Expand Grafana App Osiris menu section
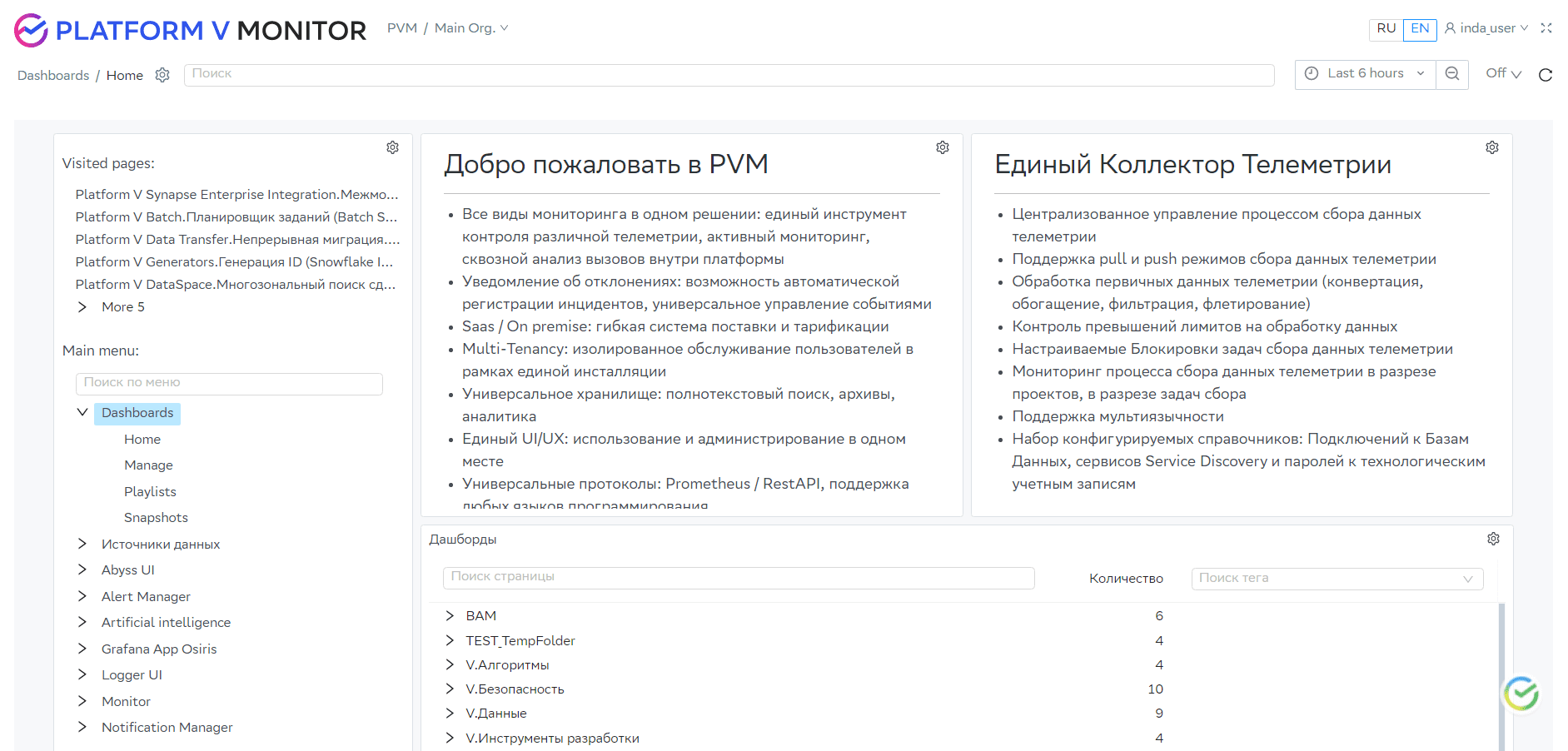This screenshot has width=1568, height=751. click(x=82, y=649)
